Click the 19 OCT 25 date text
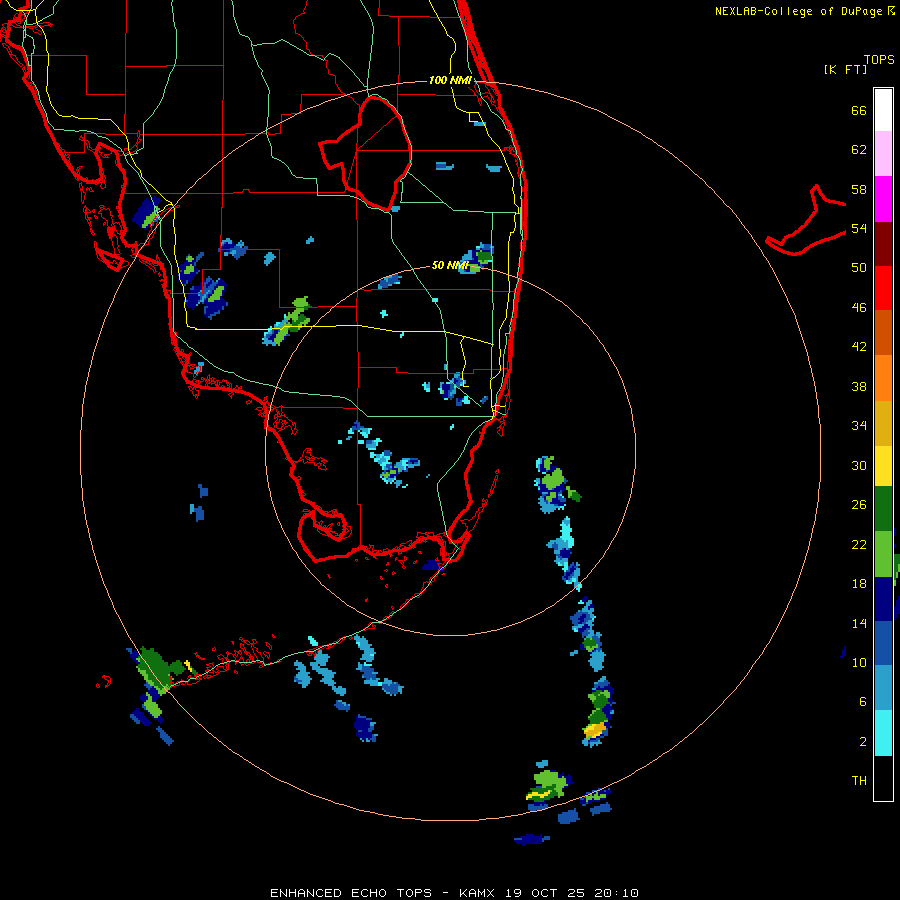 point(545,893)
